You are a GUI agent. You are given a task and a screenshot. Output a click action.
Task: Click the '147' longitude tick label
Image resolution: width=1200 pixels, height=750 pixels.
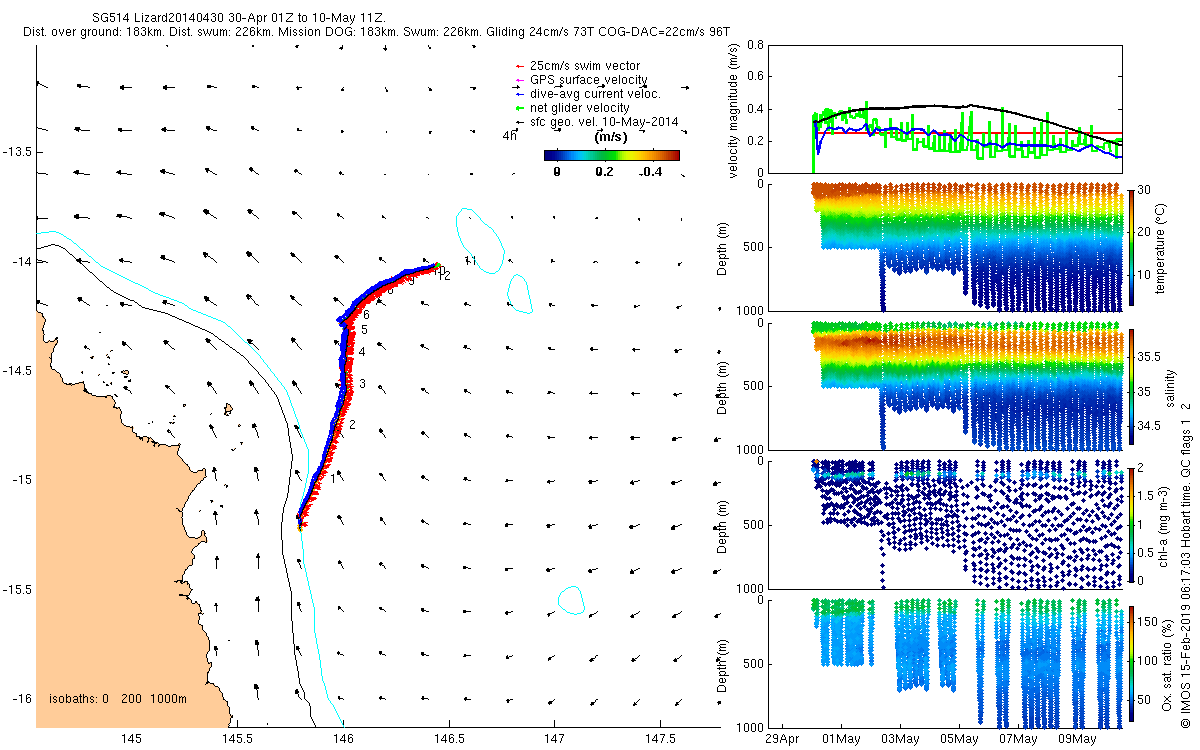click(x=555, y=738)
